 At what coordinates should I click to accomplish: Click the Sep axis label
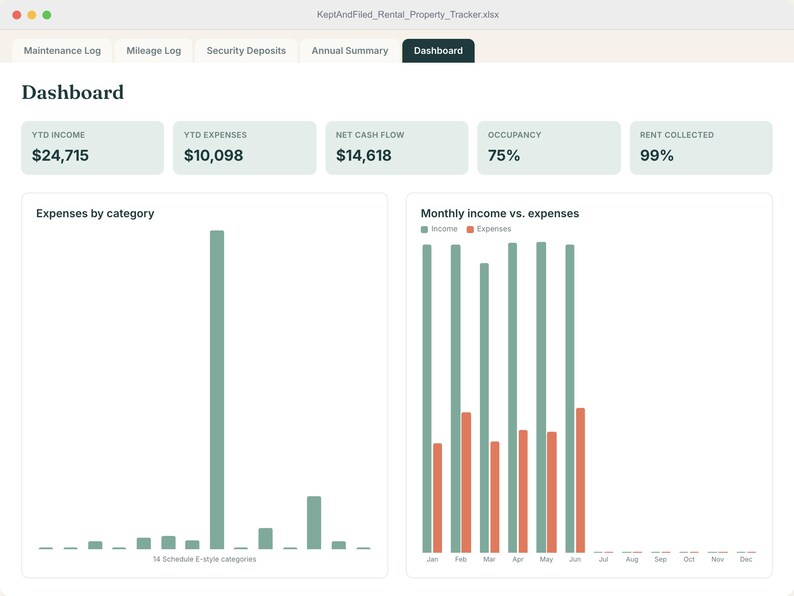(660, 560)
